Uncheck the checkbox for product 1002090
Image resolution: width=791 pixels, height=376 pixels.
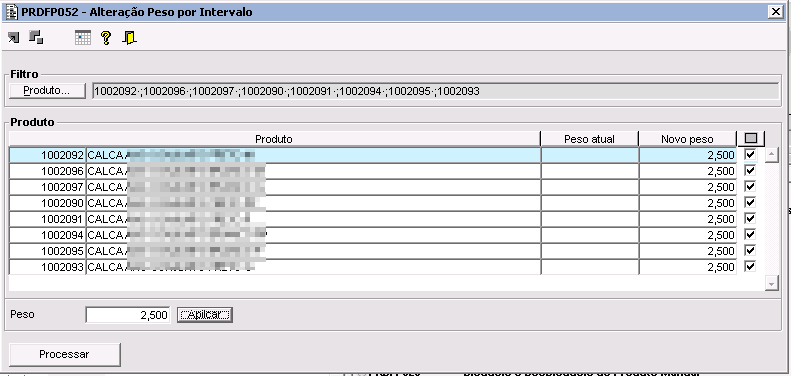click(x=750, y=202)
